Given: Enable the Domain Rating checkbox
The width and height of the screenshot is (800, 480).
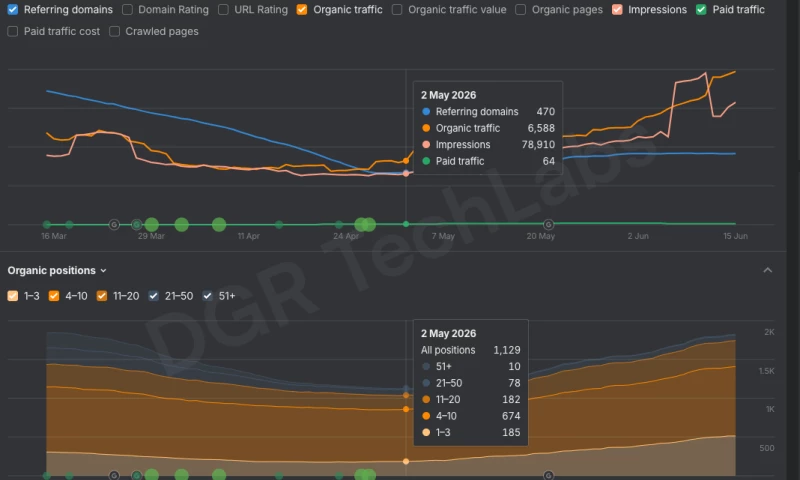Looking at the screenshot, I should [128, 10].
